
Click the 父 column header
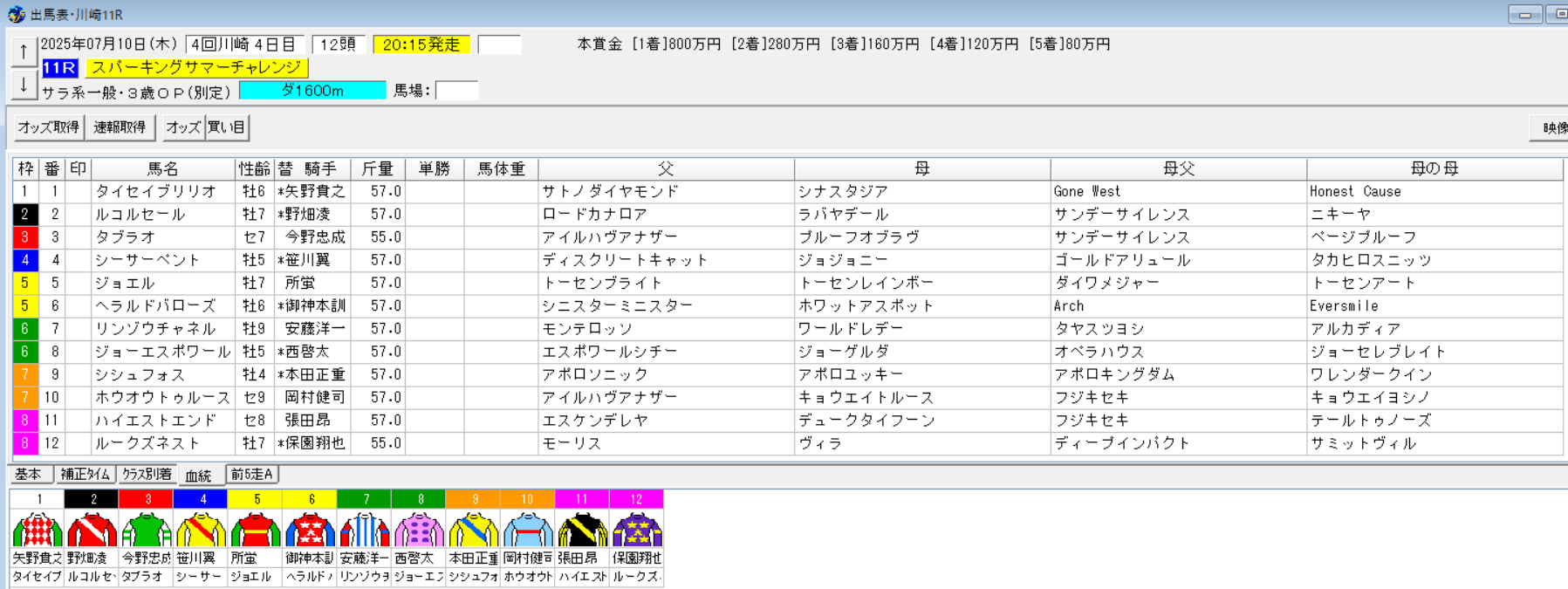[666, 169]
